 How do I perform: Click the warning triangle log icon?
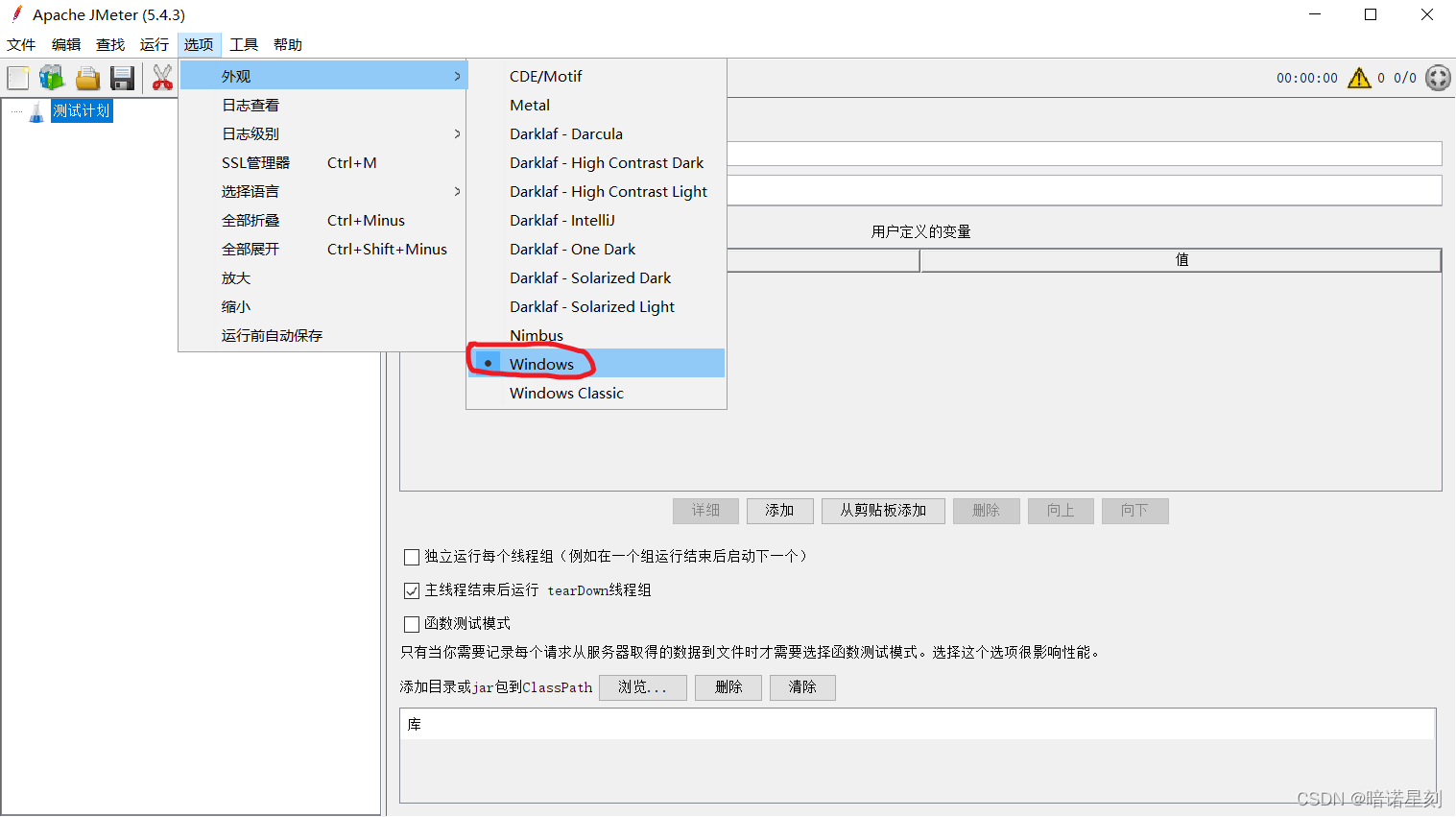click(1359, 78)
